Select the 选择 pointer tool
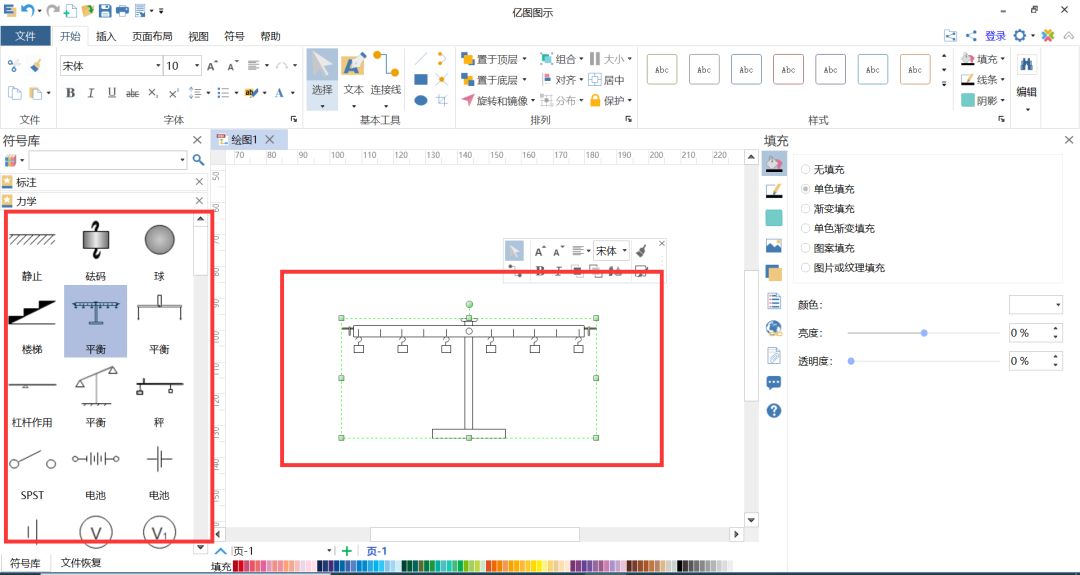 coord(321,75)
